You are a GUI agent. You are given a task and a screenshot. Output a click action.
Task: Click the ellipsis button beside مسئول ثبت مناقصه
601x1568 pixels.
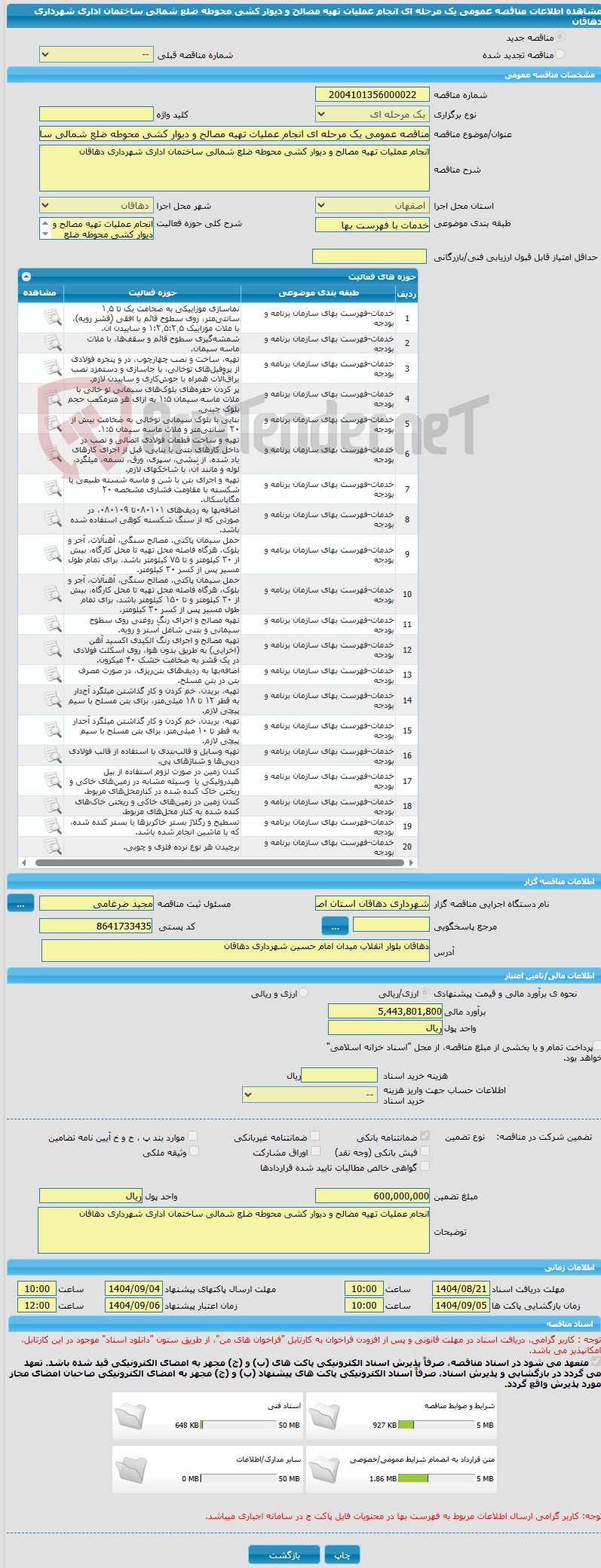pyautogui.click(x=20, y=903)
